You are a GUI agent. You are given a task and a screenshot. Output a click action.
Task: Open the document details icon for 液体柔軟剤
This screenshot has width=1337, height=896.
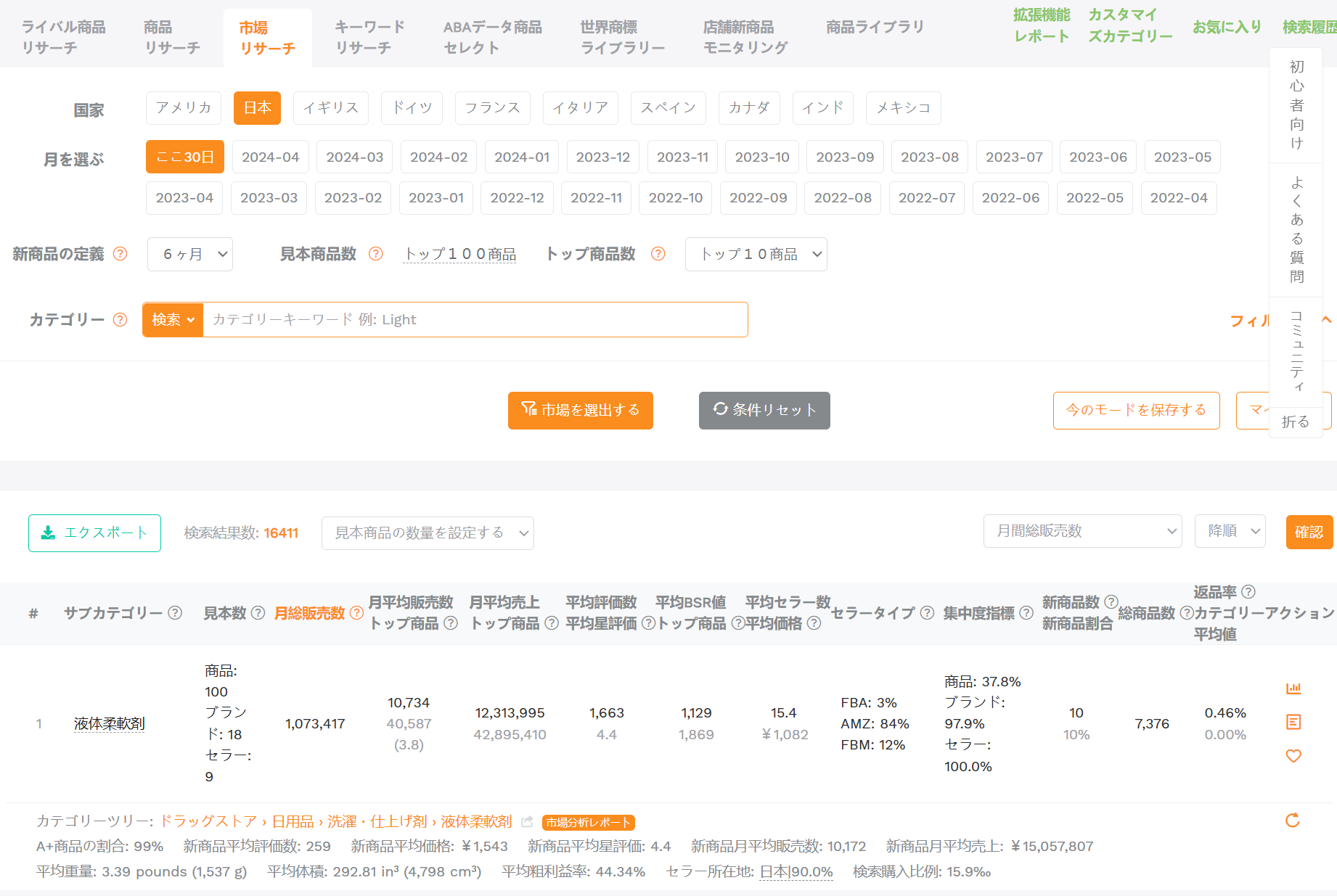point(1293,722)
